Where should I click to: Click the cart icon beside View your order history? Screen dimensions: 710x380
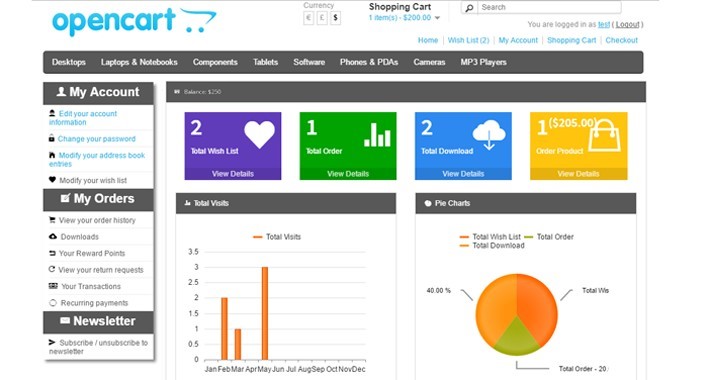(52, 220)
